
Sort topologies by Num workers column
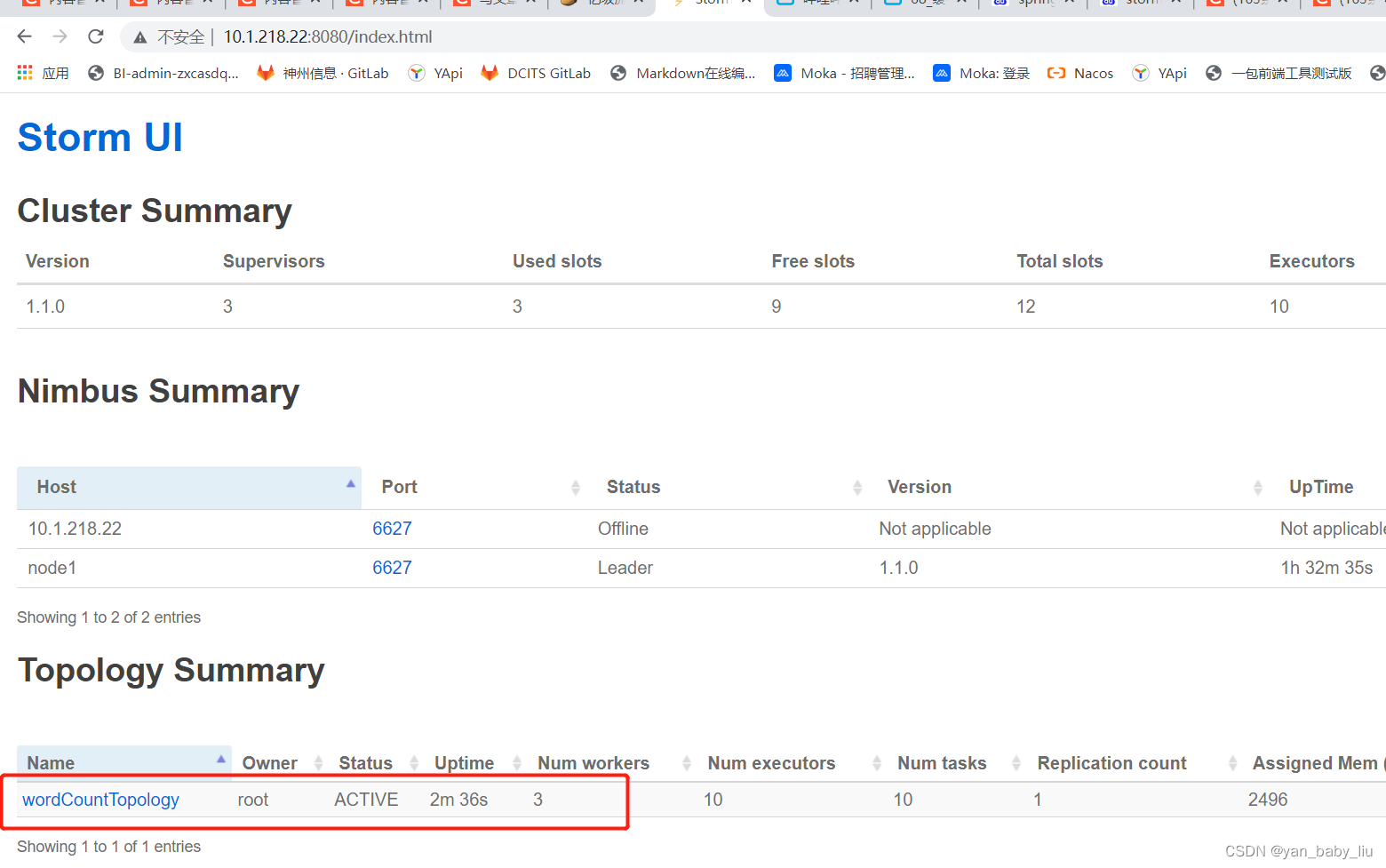[613, 763]
